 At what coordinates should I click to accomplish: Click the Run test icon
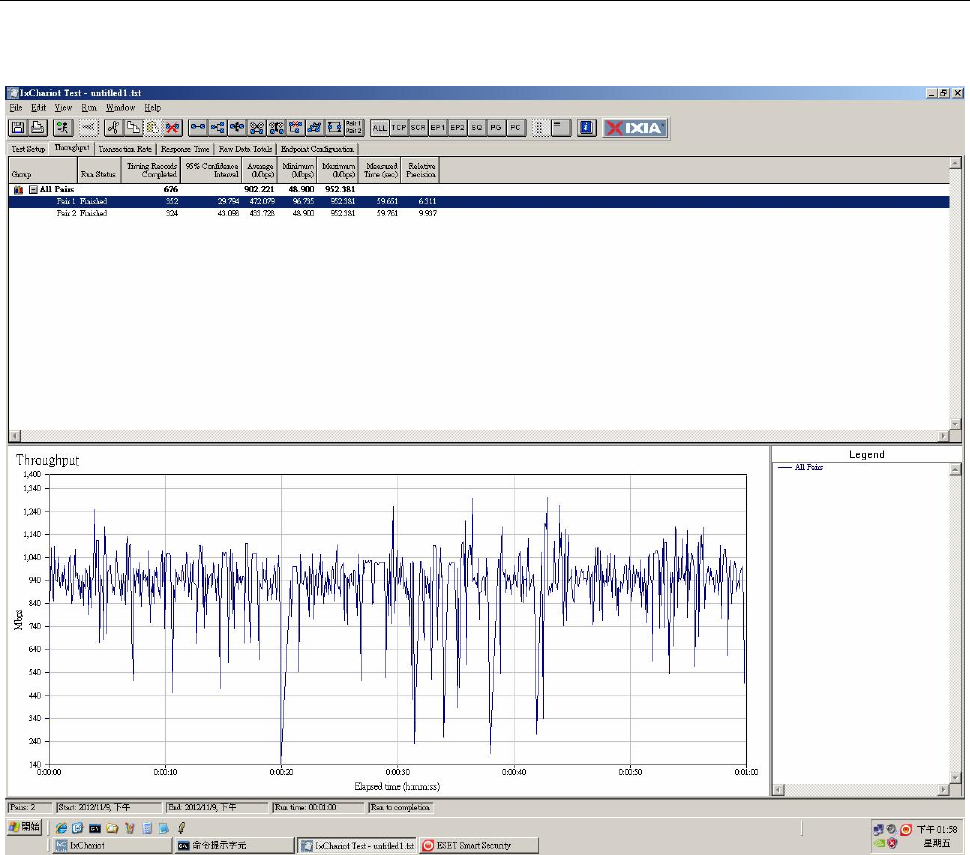(x=63, y=127)
